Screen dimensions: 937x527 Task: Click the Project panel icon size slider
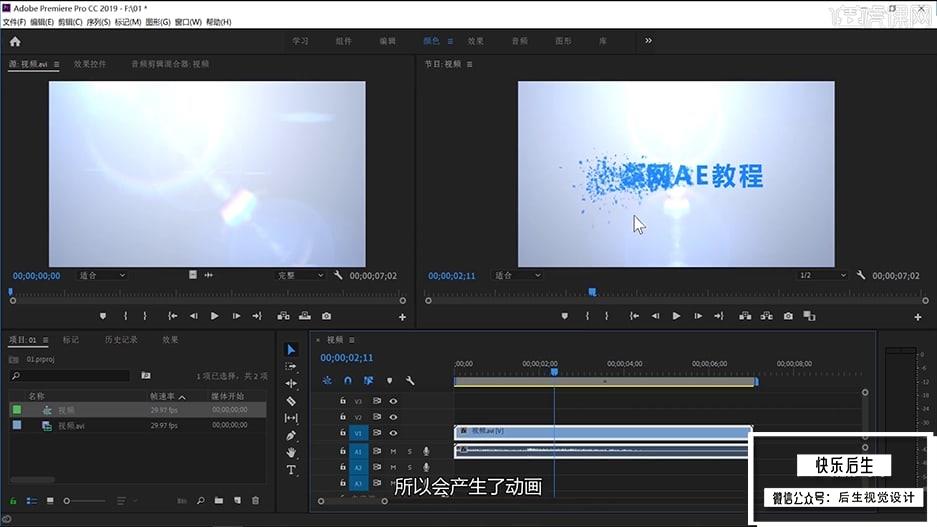tap(84, 501)
